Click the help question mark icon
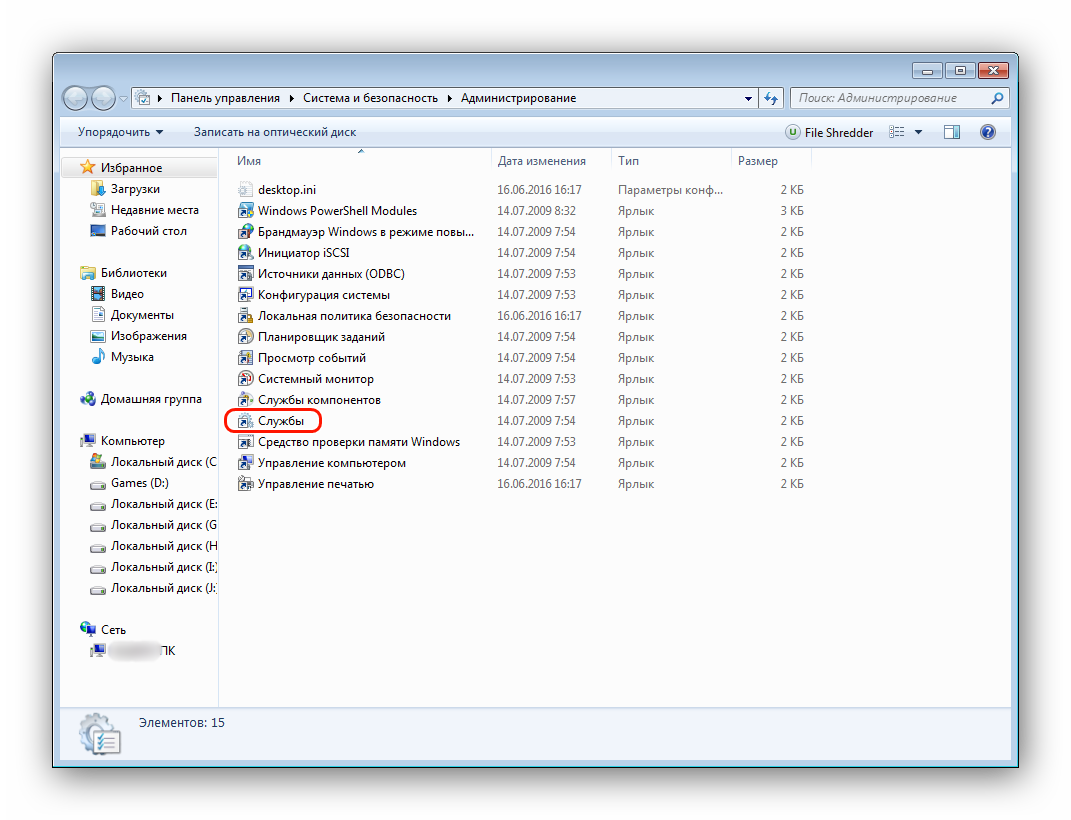The image size is (1071, 820). [x=987, y=132]
